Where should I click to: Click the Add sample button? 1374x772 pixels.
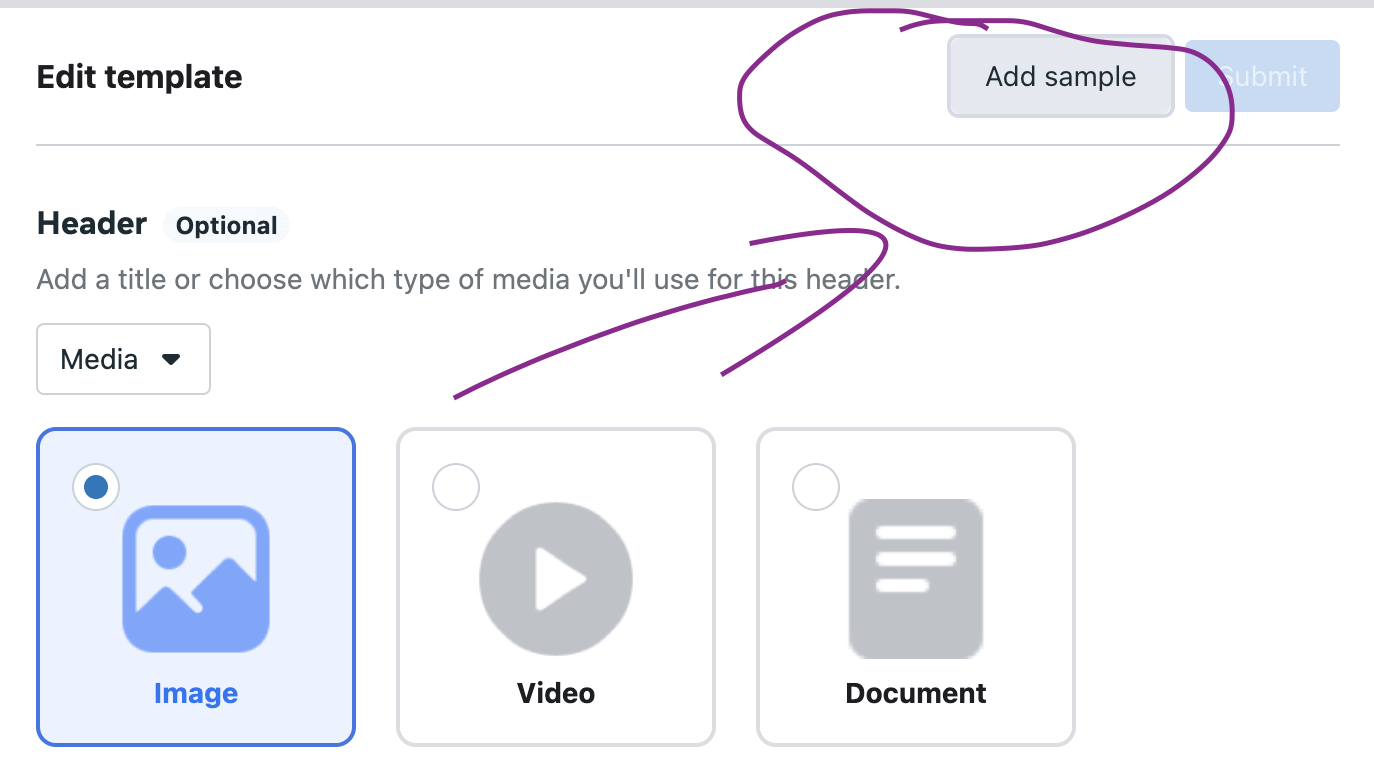coord(1060,77)
